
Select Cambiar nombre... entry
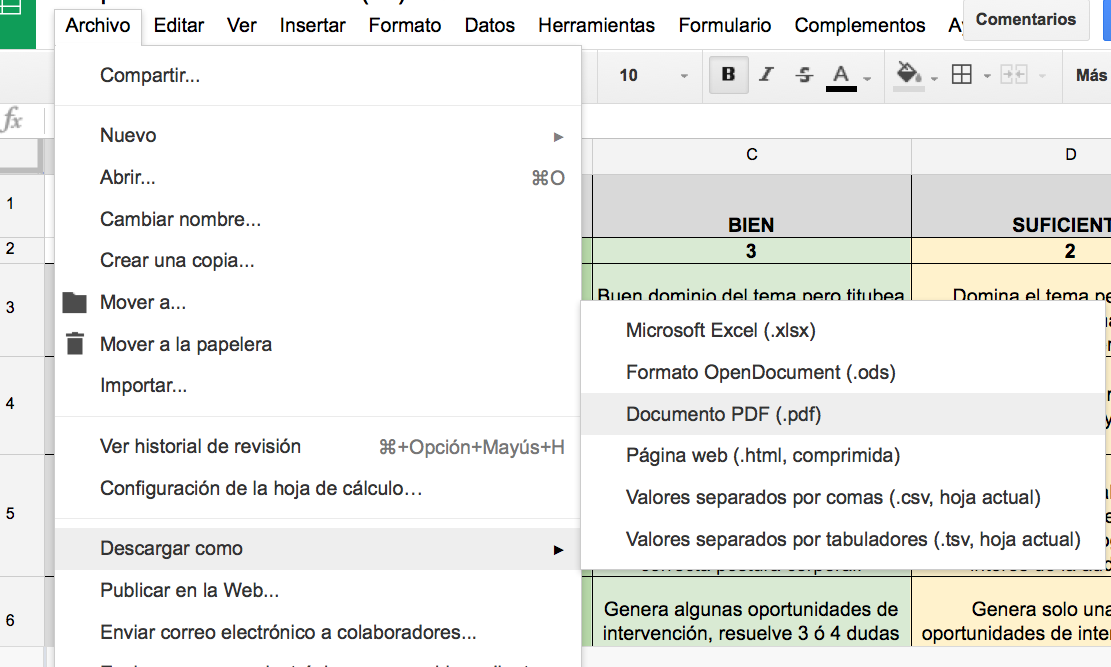click(x=318, y=219)
